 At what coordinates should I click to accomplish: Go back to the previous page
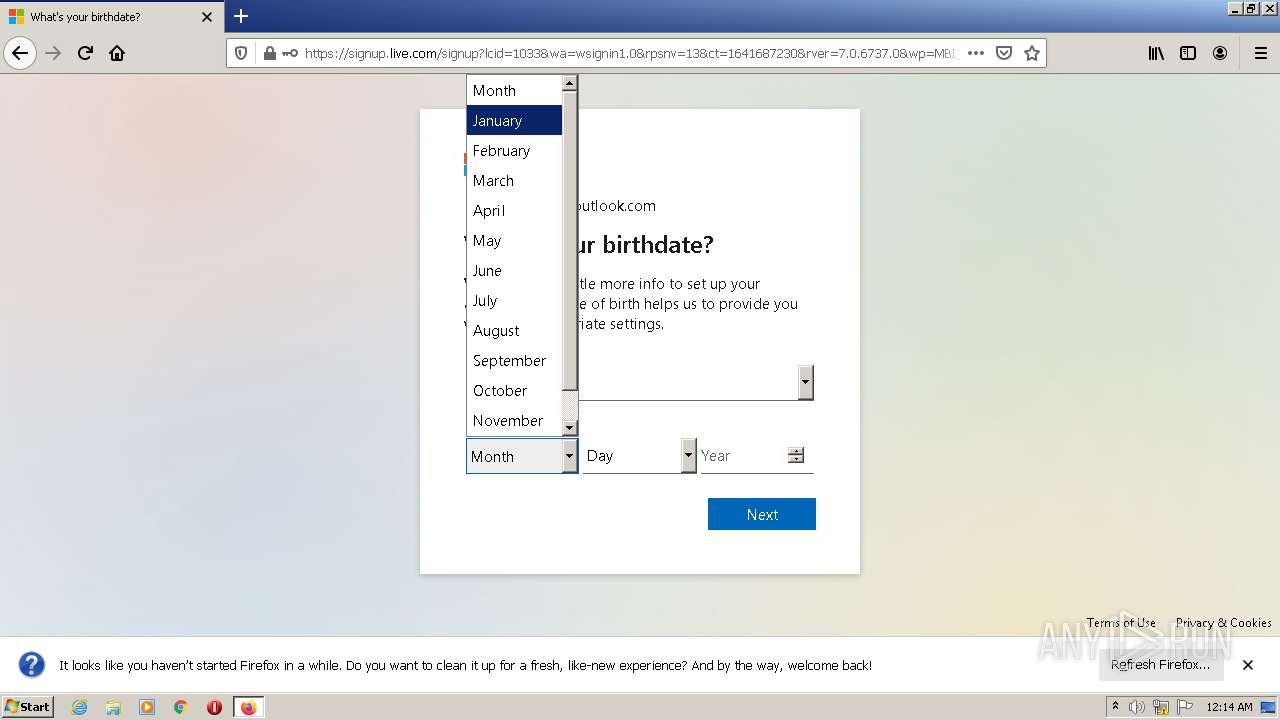tap(20, 53)
